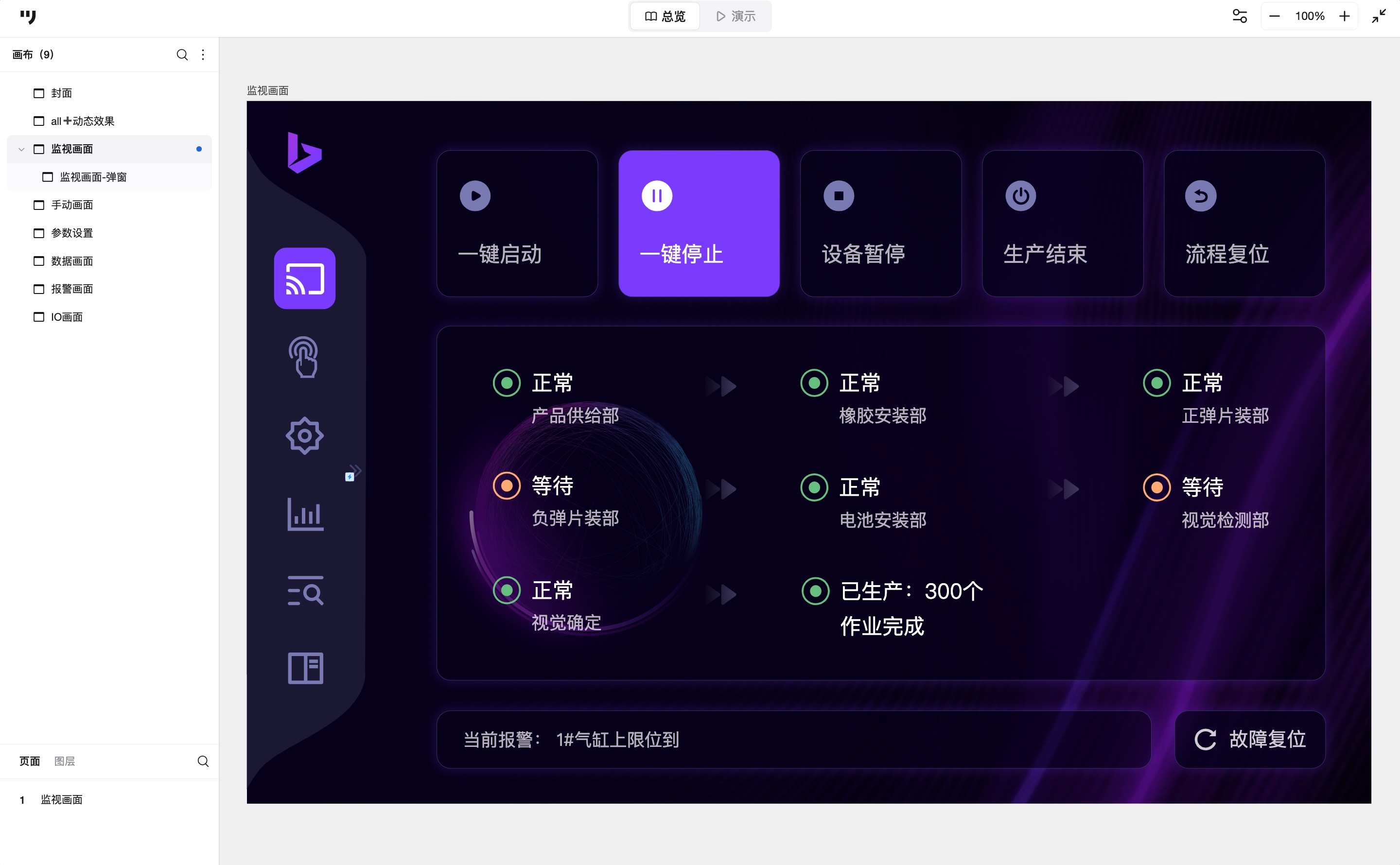This screenshot has width=1400, height=865.
Task: Click green status indicator for 视觉确定
Action: point(507,590)
